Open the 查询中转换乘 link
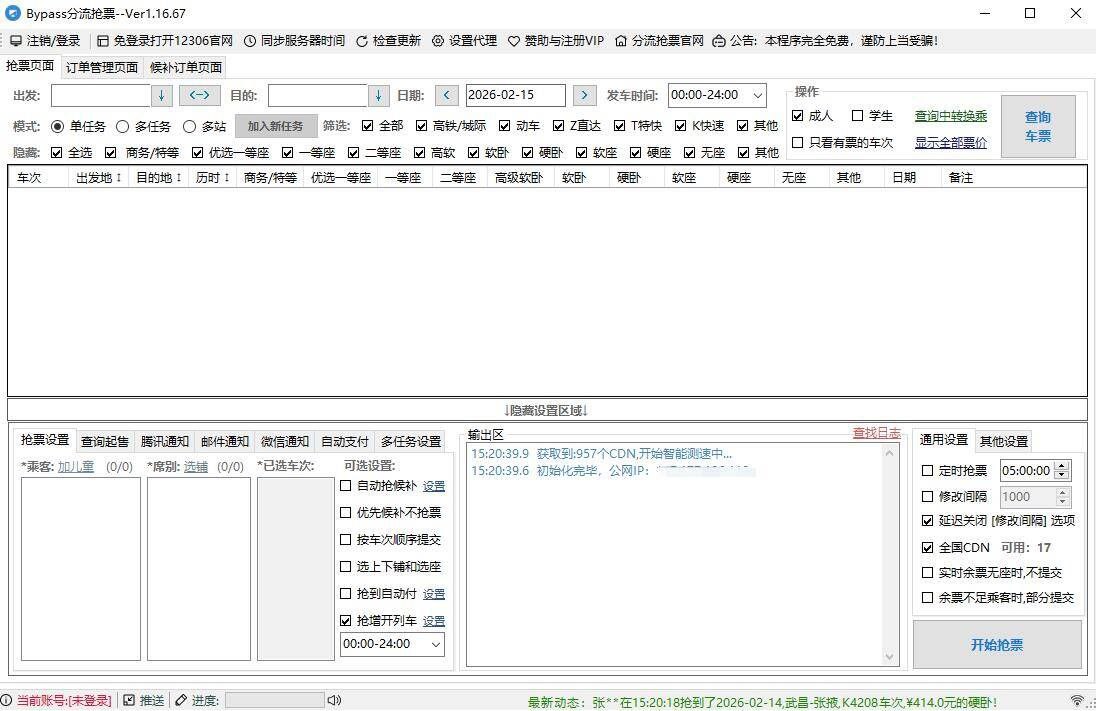The image size is (1096, 711). tap(950, 116)
